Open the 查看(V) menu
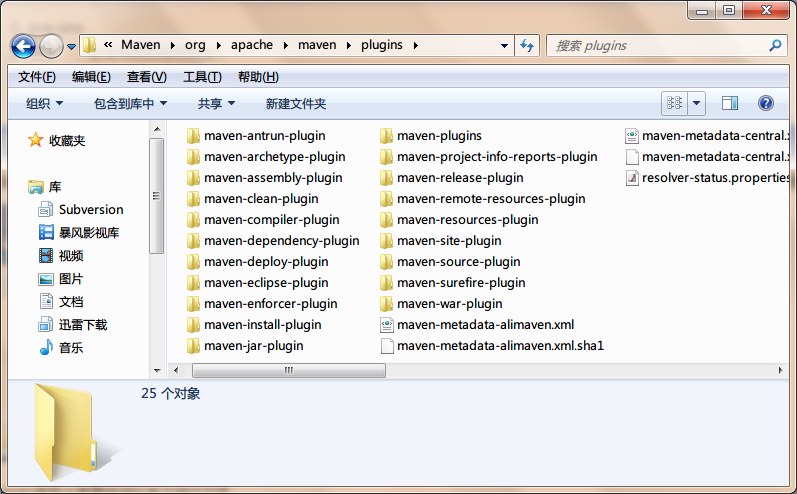The height and width of the screenshot is (494, 797). coord(146,77)
